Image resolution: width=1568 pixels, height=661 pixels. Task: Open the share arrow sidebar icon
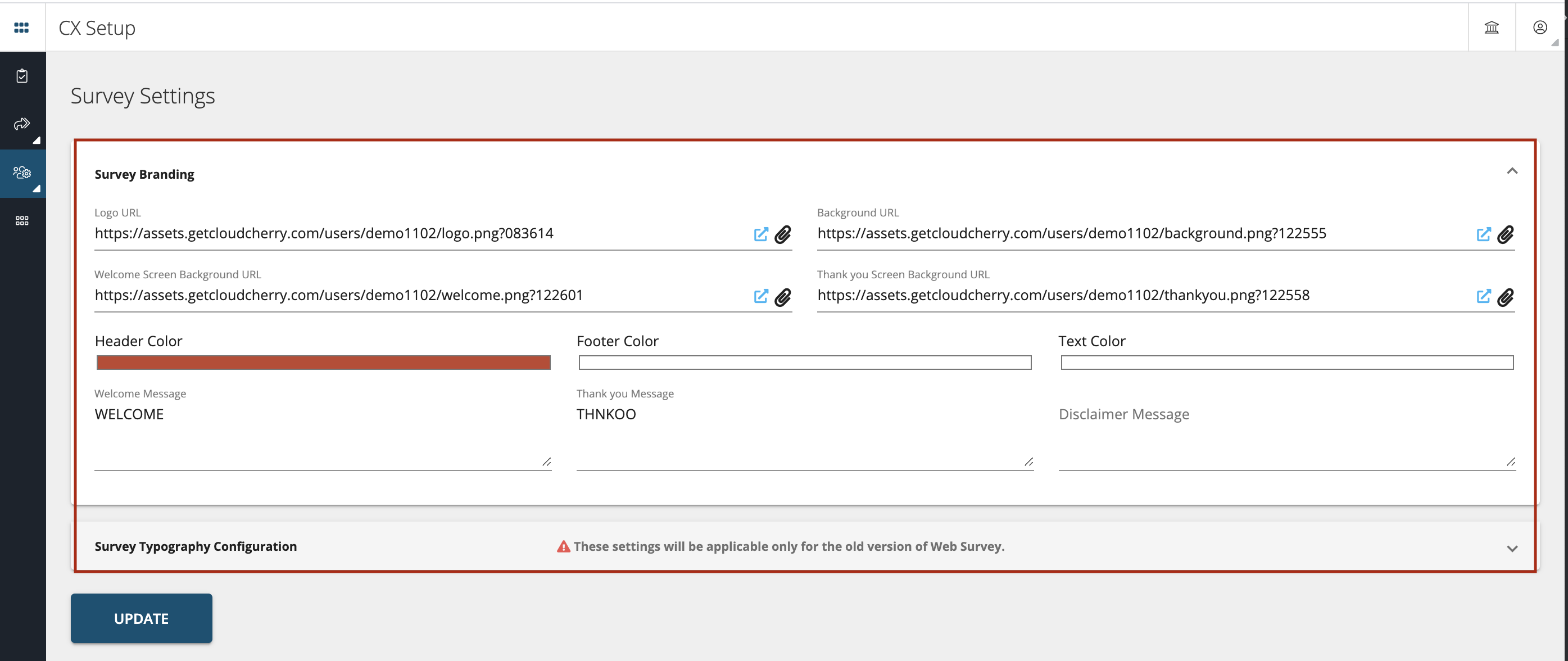(x=22, y=124)
